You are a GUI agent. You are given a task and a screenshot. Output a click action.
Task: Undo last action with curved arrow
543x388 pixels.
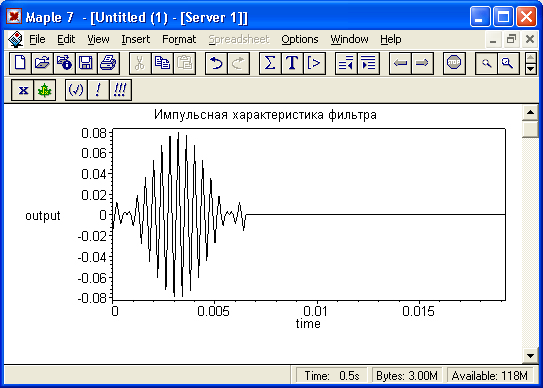(216, 63)
